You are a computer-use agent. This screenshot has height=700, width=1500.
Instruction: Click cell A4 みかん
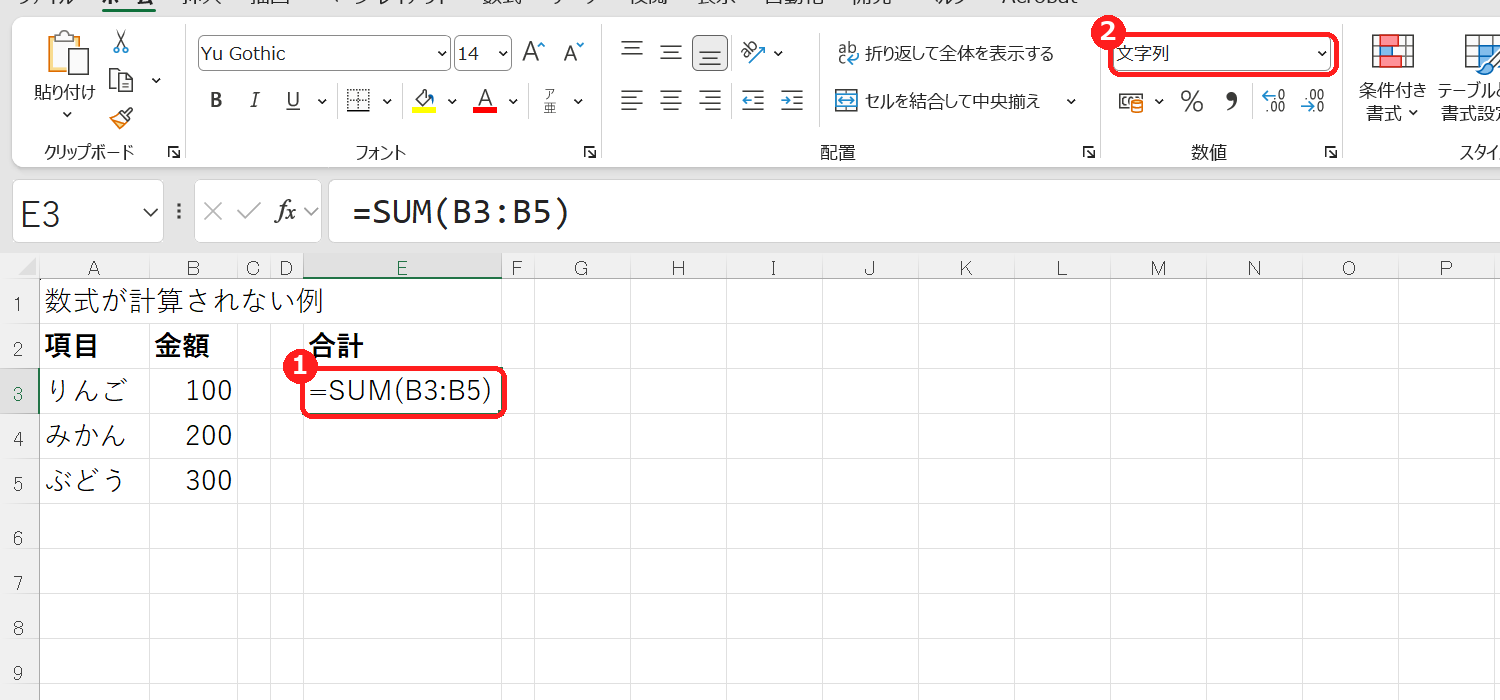pyautogui.click(x=95, y=436)
